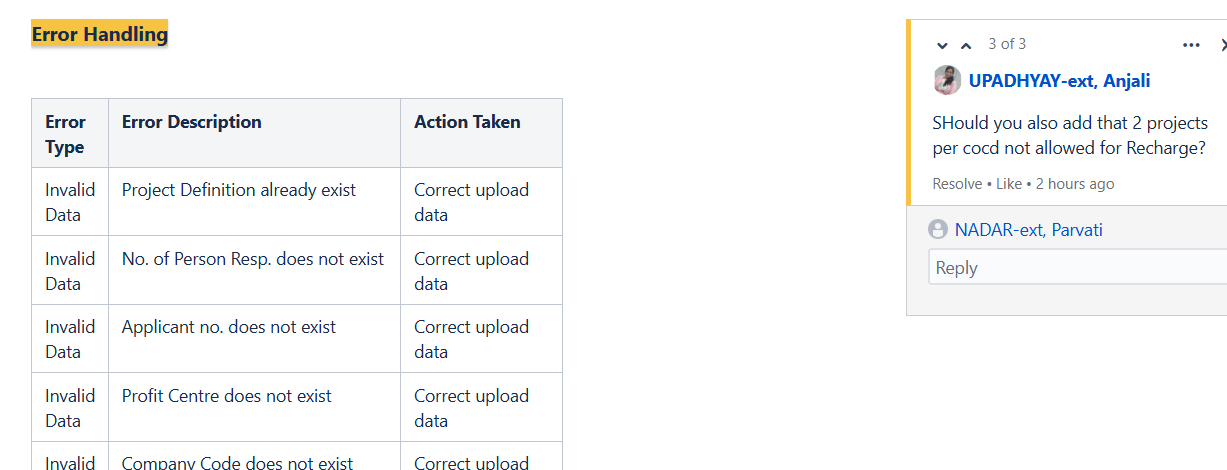
Task: Like Anjali's comment
Action: [1009, 184]
